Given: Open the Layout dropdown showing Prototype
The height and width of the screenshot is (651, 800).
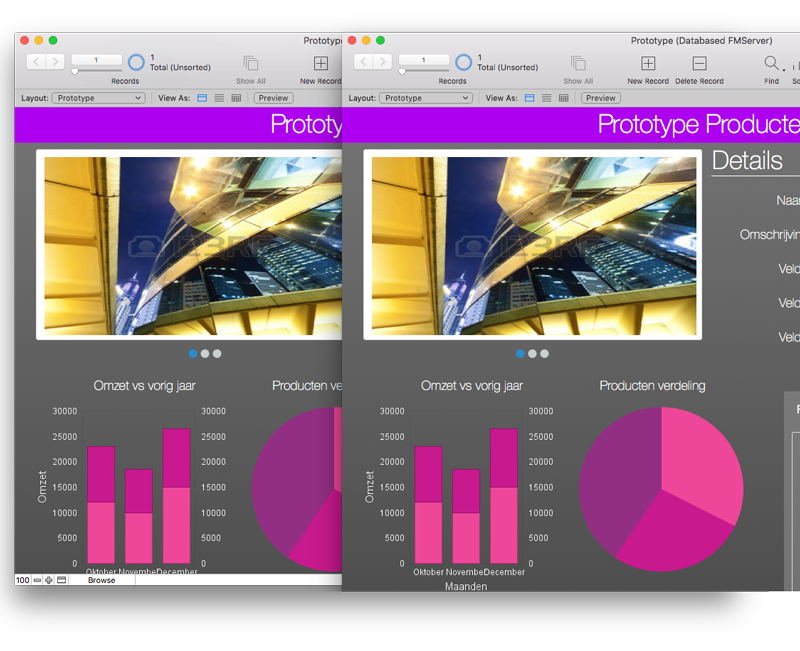Looking at the screenshot, I should pyautogui.click(x=426, y=98).
